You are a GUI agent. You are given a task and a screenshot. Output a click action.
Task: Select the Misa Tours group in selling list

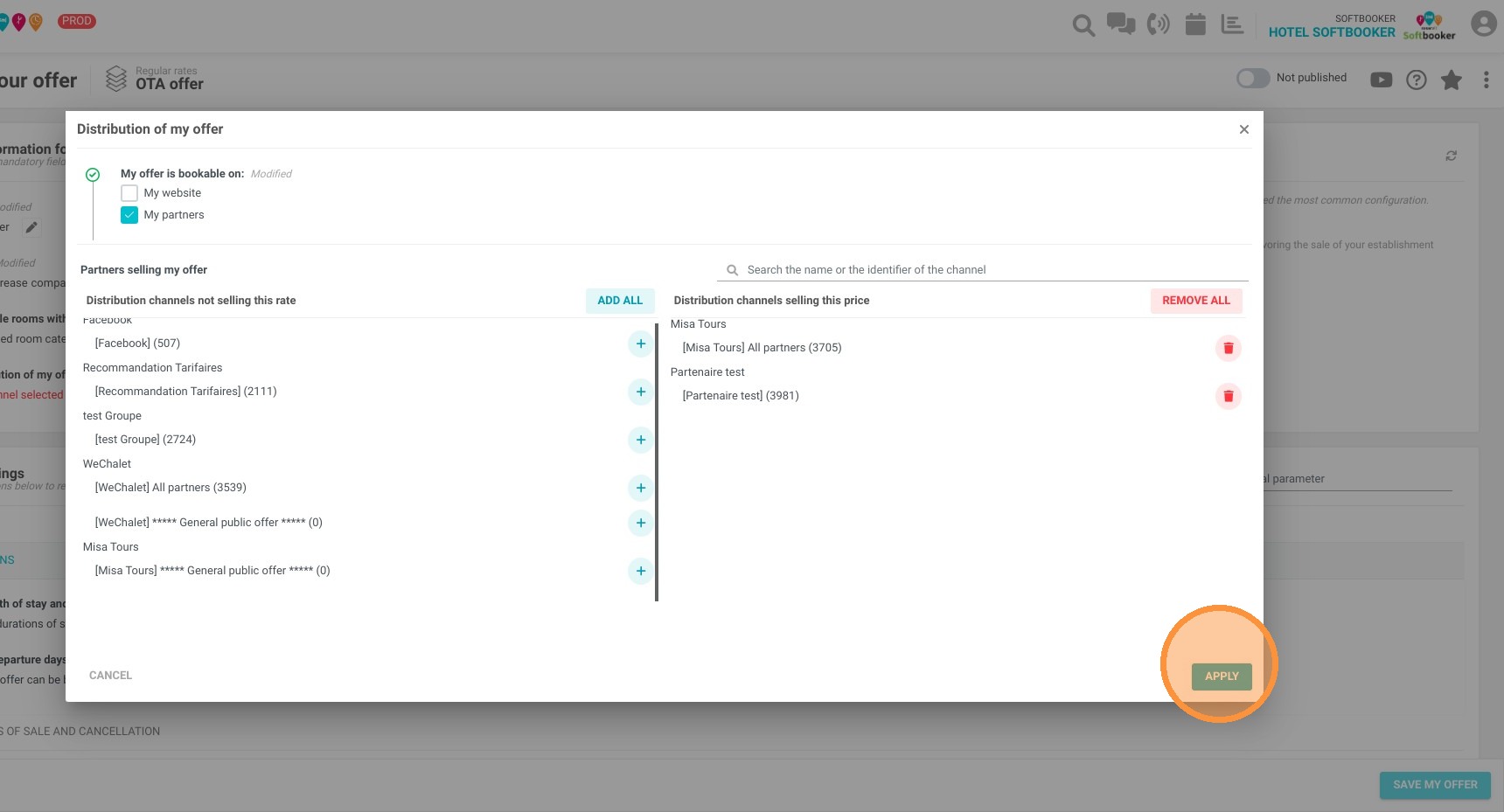[698, 324]
